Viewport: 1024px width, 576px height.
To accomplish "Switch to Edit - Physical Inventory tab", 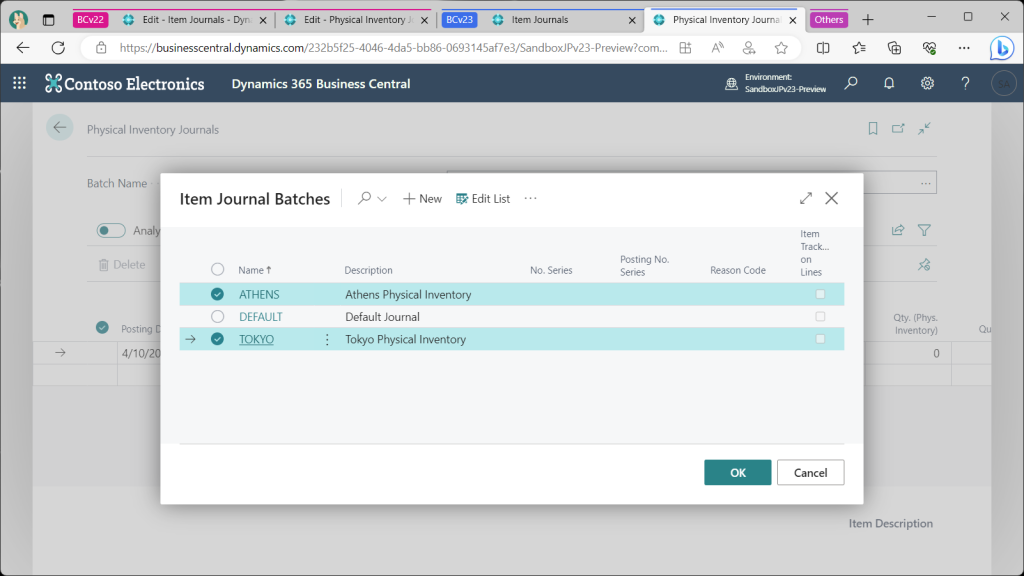I will click(357, 20).
